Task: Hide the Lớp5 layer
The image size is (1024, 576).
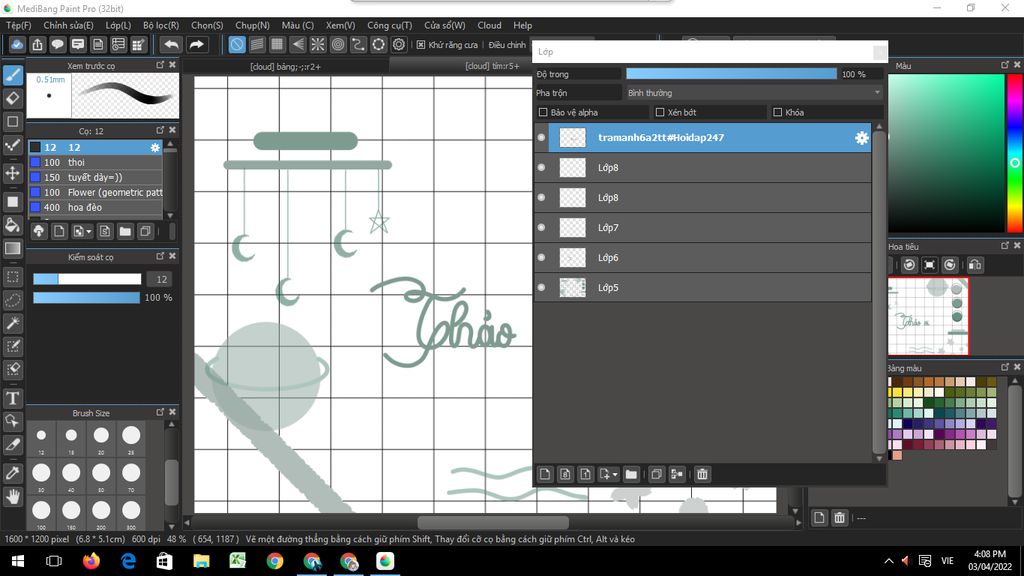Action: point(541,287)
